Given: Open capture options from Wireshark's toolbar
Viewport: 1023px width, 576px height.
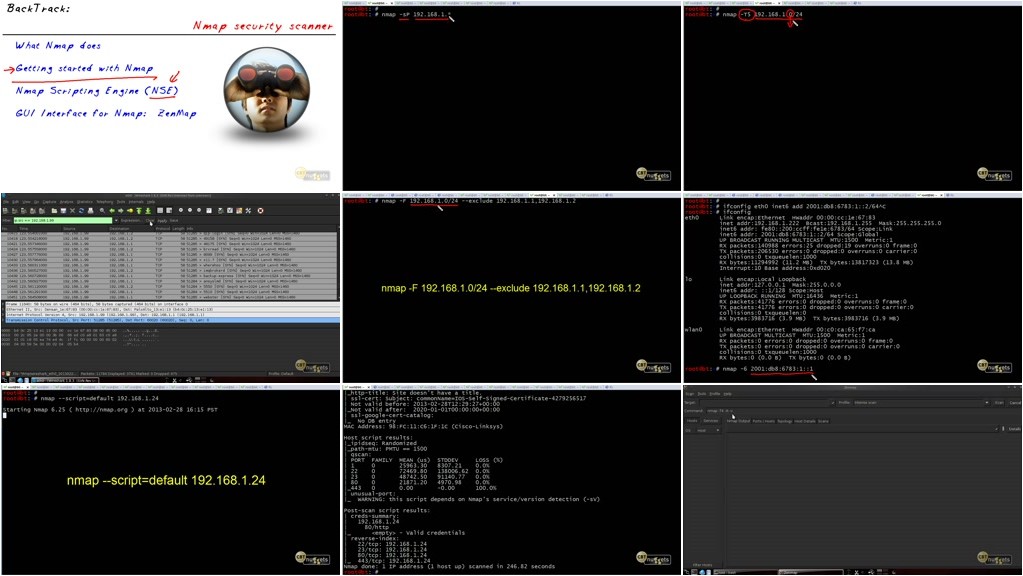Looking at the screenshot, I should pos(14,211).
